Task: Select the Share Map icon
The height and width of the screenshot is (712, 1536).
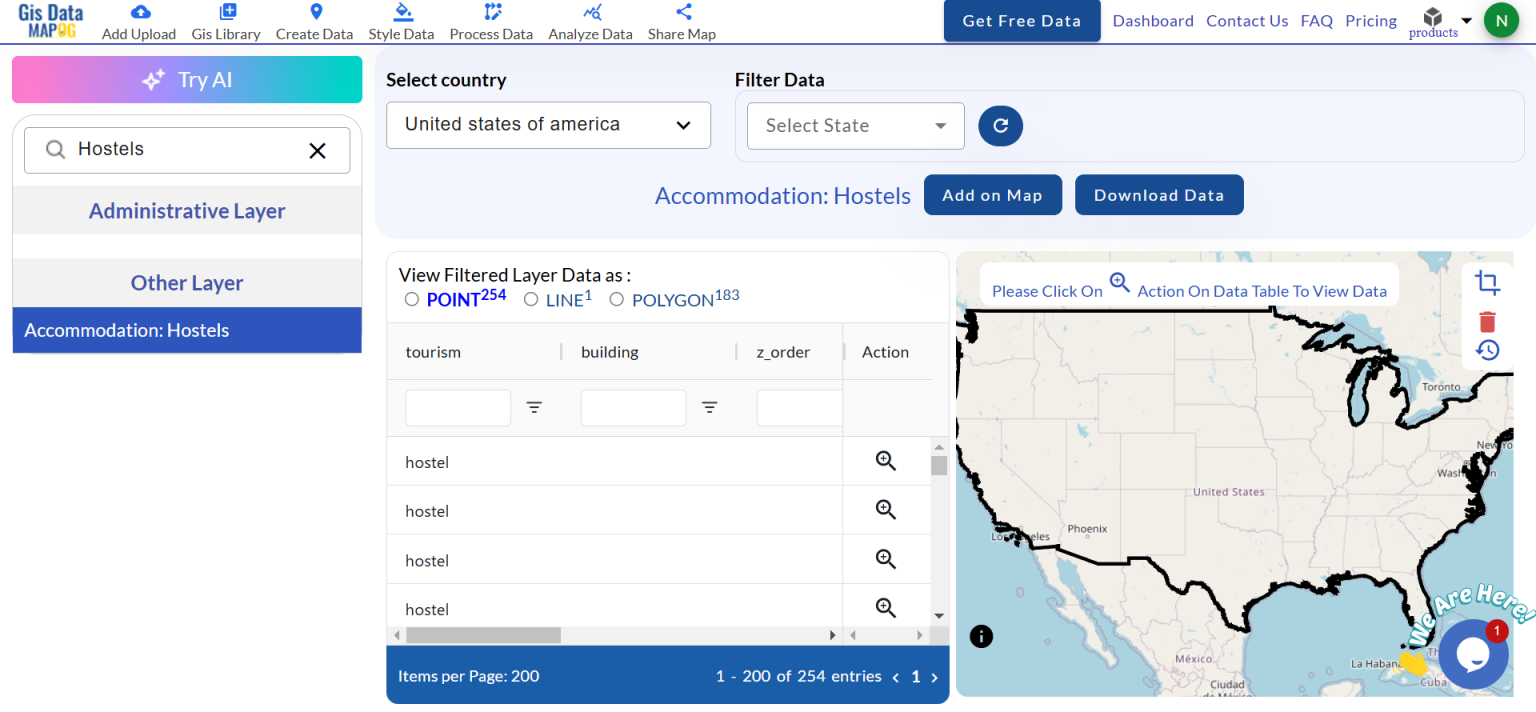Action: click(681, 12)
